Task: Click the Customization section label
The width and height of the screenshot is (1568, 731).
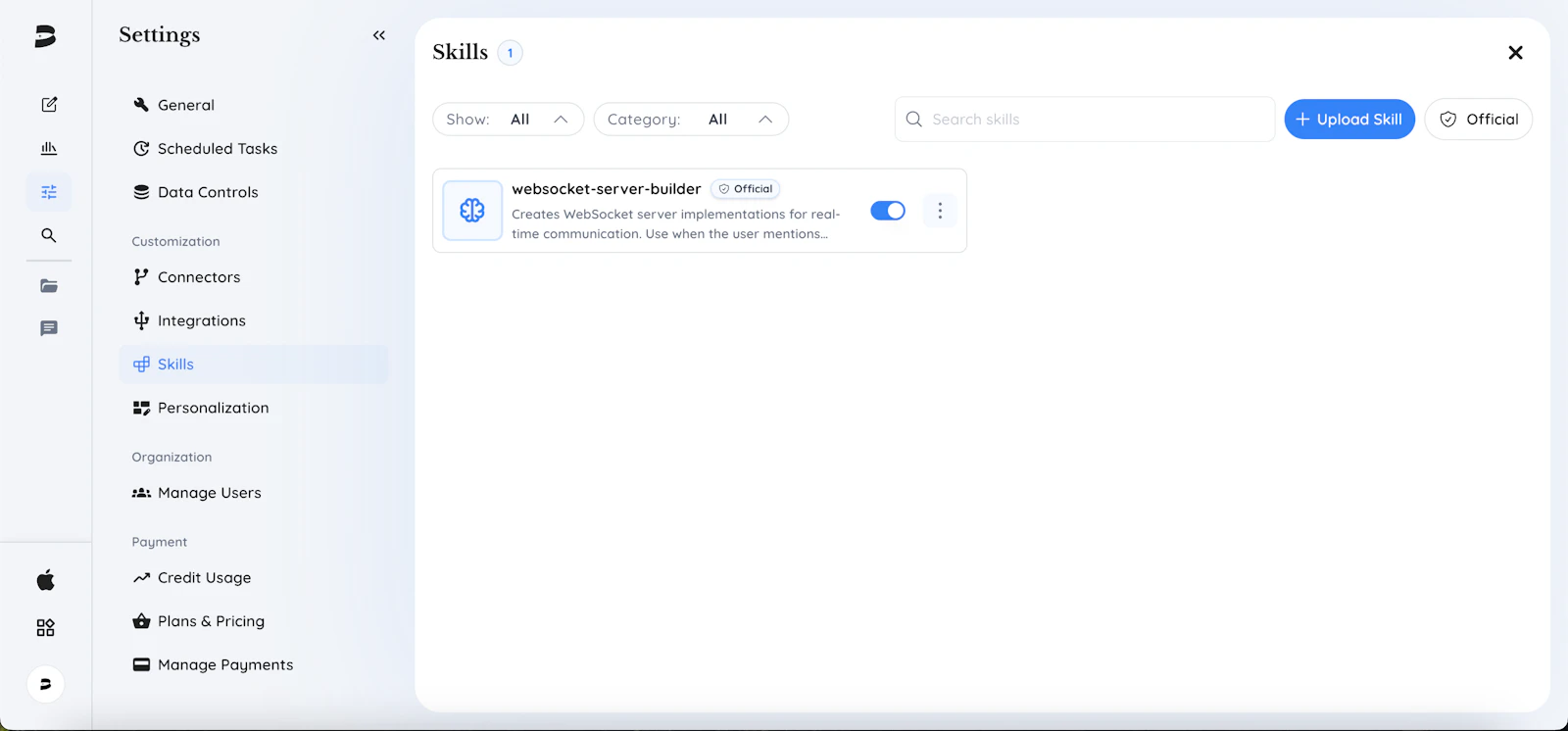Action: tap(176, 242)
